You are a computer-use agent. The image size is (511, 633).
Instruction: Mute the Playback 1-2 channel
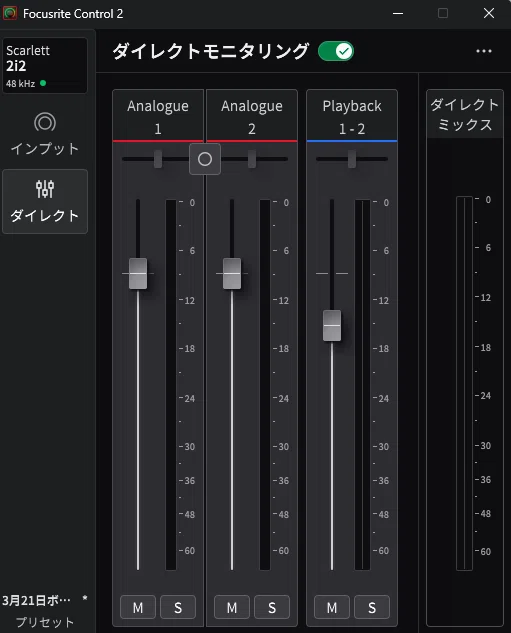pyautogui.click(x=332, y=607)
